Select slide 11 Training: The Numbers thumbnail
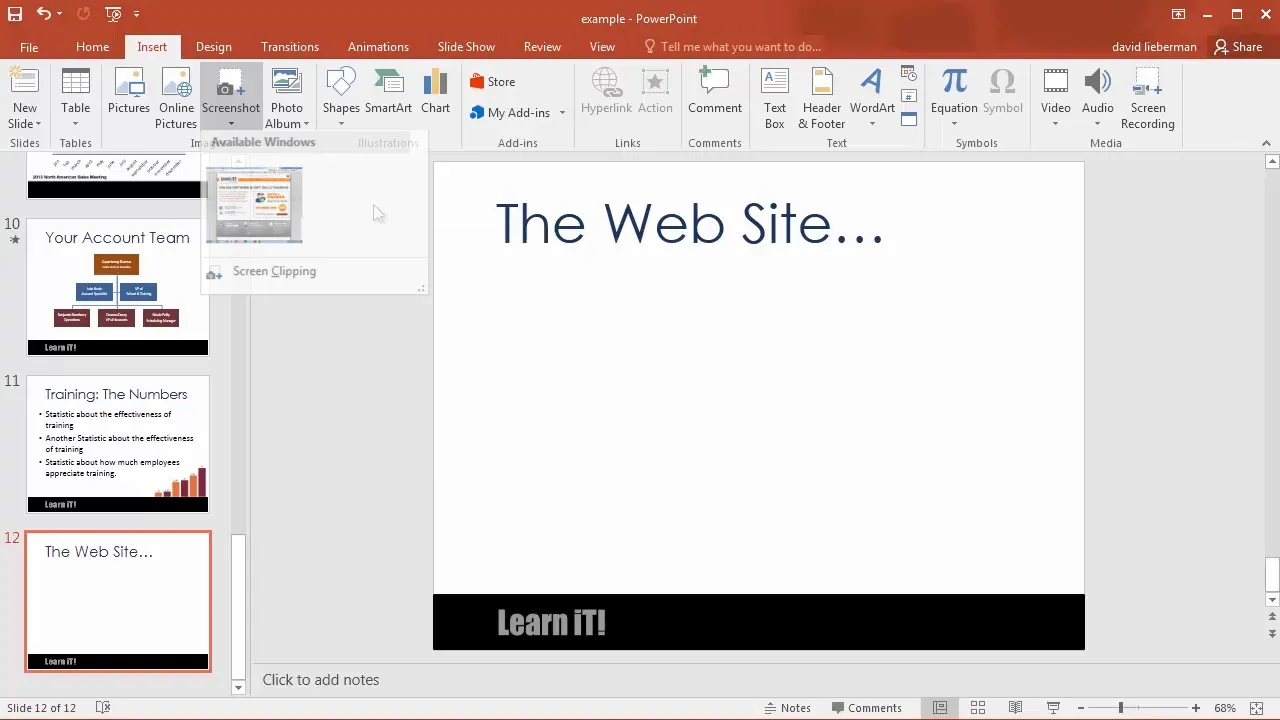The image size is (1280, 720). 118,444
